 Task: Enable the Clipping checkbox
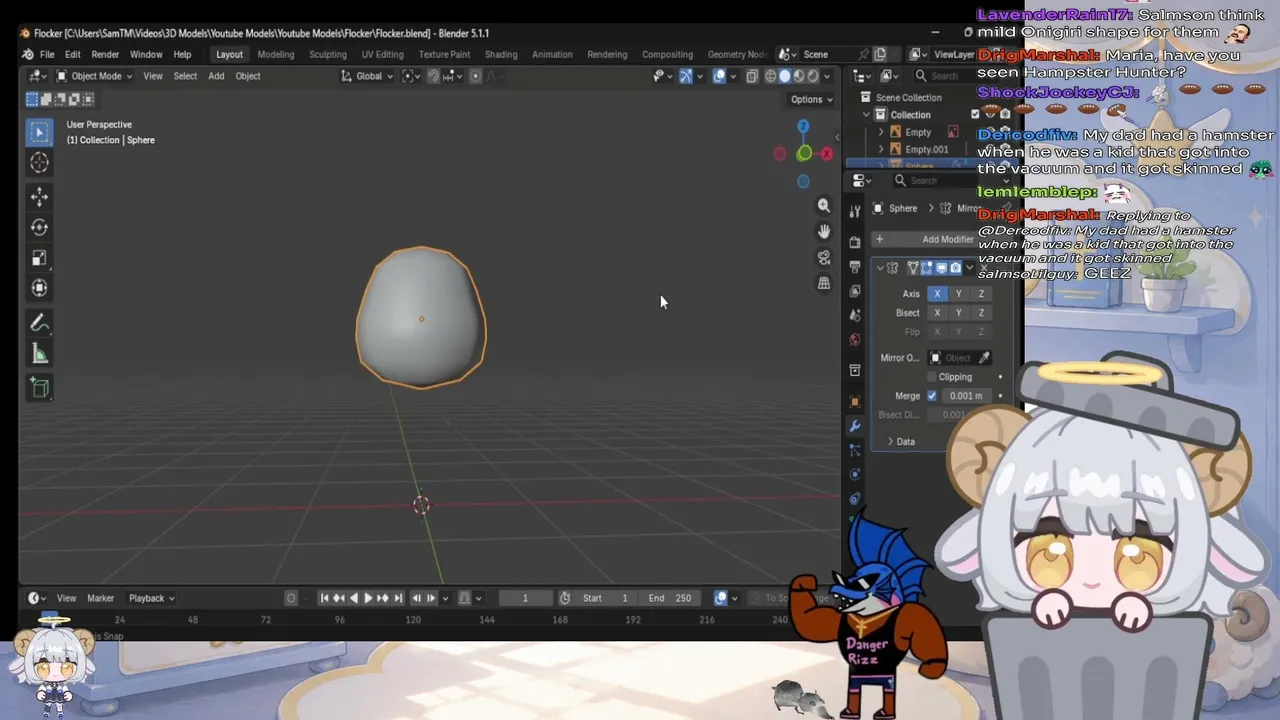pyautogui.click(x=932, y=377)
